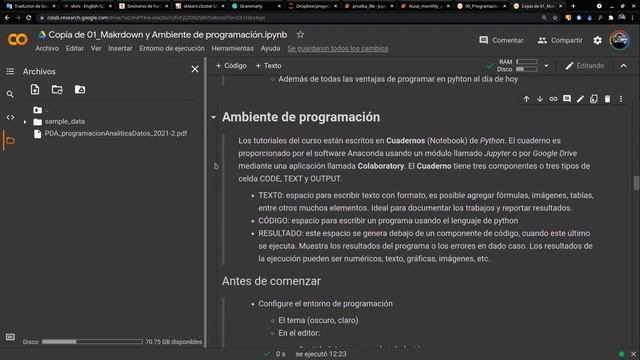Open a new browser tab

click(573, 6)
